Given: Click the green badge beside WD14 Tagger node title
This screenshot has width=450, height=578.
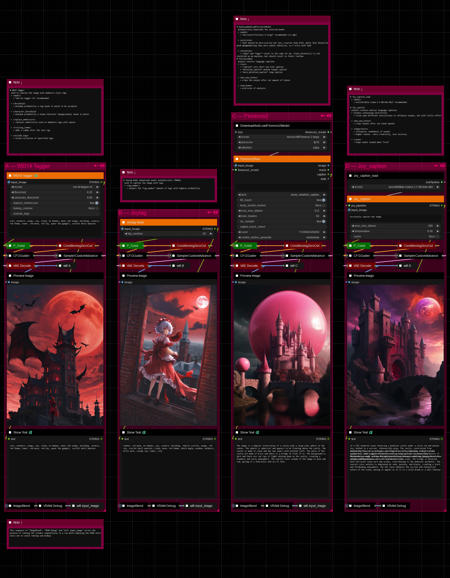Looking at the screenshot, I should click(36, 176).
